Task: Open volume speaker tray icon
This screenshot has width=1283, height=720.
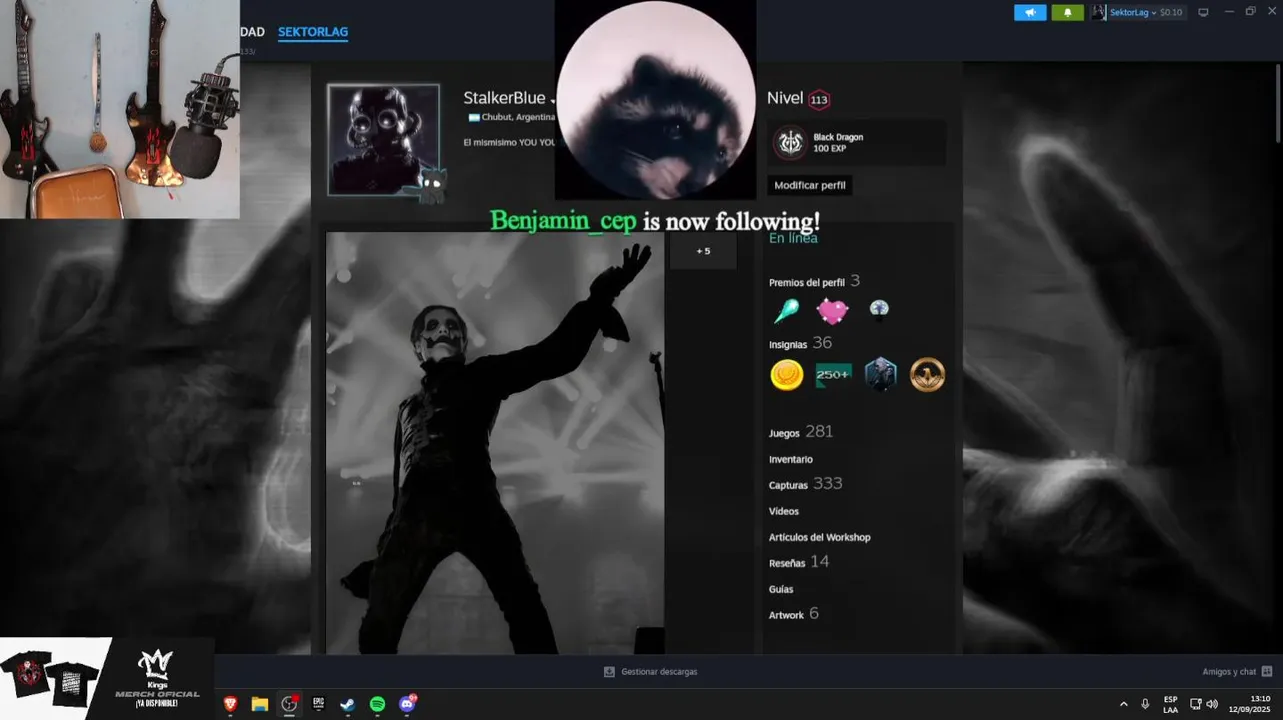Action: (1212, 704)
